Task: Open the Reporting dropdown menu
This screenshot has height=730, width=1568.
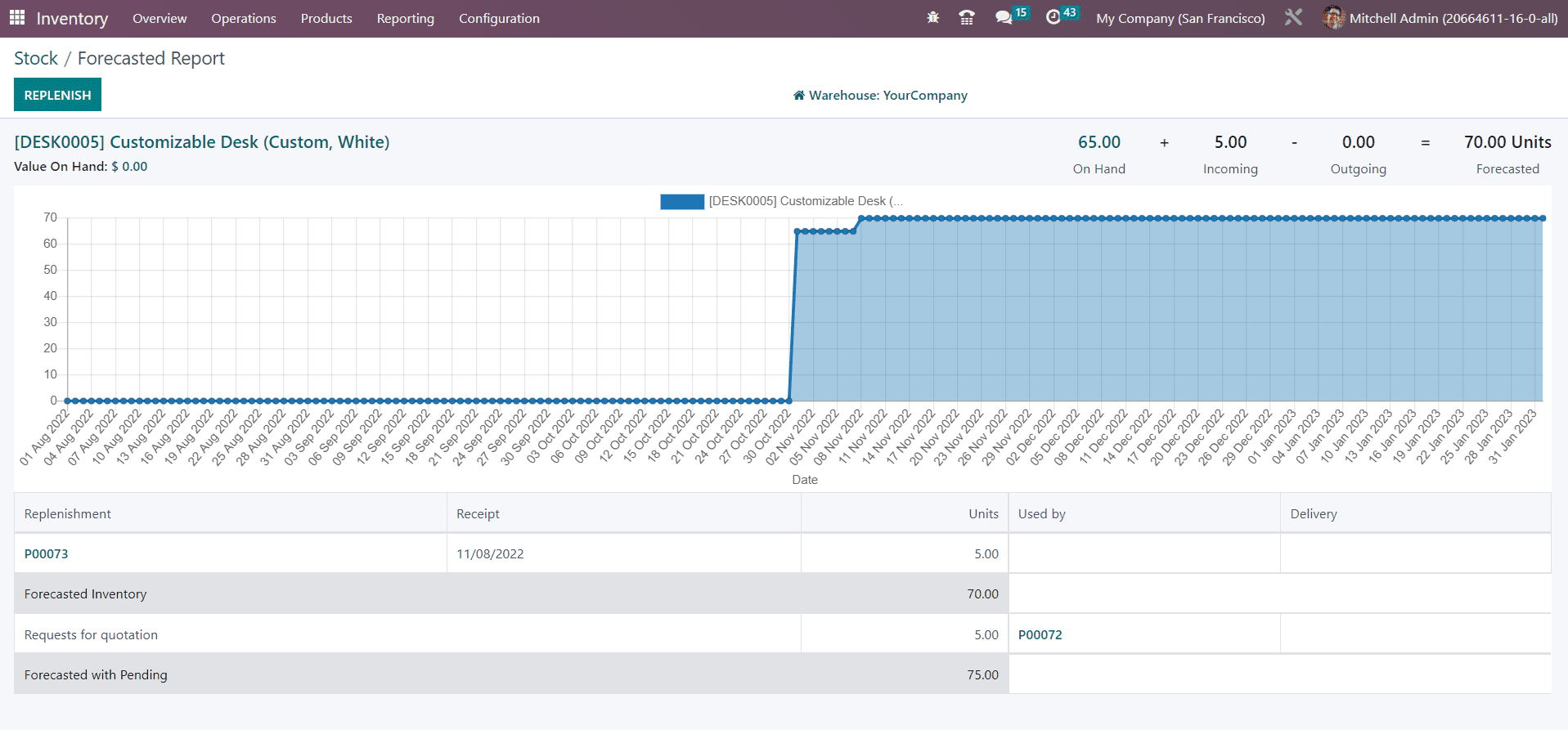Action: 405,18
